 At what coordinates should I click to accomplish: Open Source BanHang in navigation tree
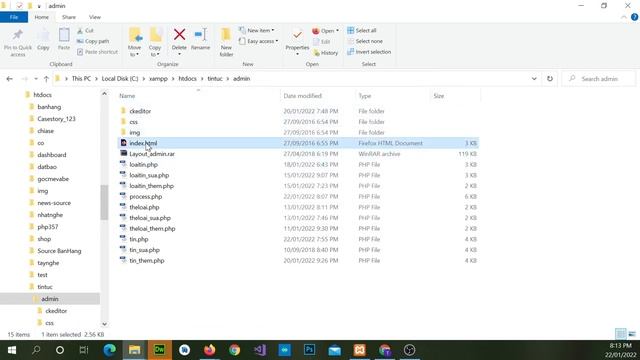pos(59,251)
